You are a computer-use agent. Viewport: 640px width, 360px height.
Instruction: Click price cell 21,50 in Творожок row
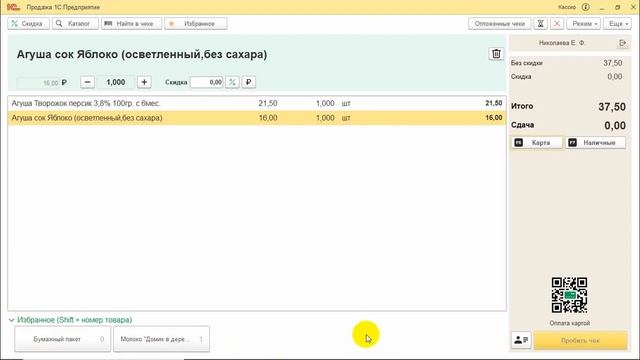[268, 103]
